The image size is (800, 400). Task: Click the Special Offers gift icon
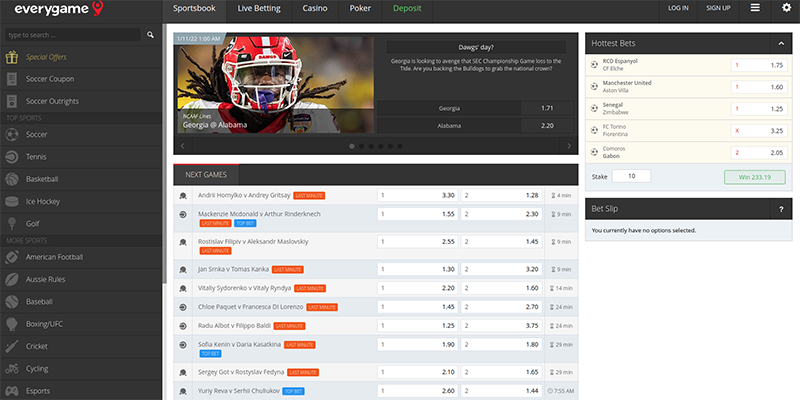(x=12, y=57)
